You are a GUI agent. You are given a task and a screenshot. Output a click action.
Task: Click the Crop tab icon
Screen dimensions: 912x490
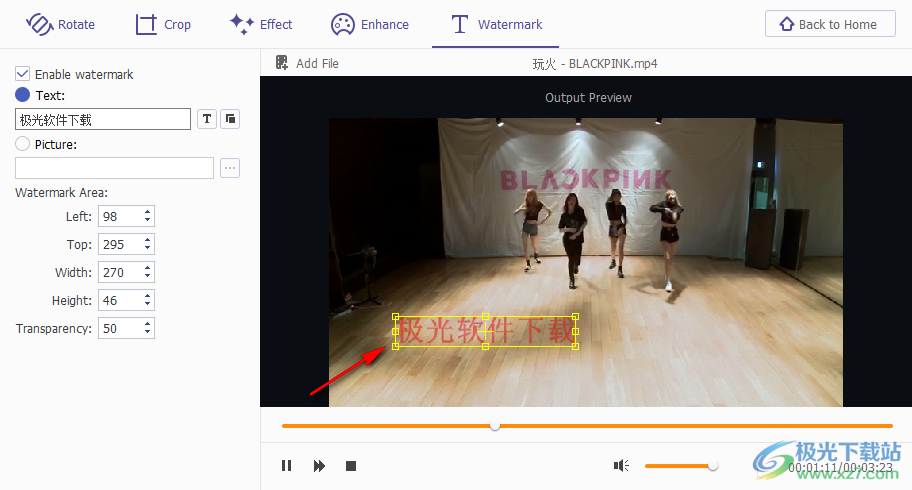coord(146,24)
